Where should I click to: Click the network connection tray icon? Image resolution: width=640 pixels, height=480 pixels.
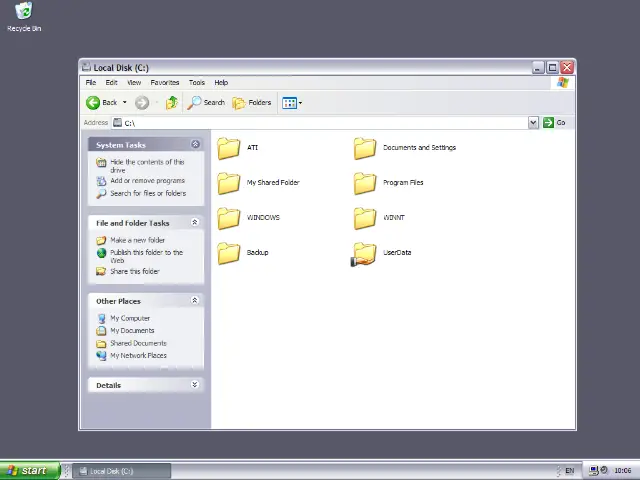click(593, 471)
